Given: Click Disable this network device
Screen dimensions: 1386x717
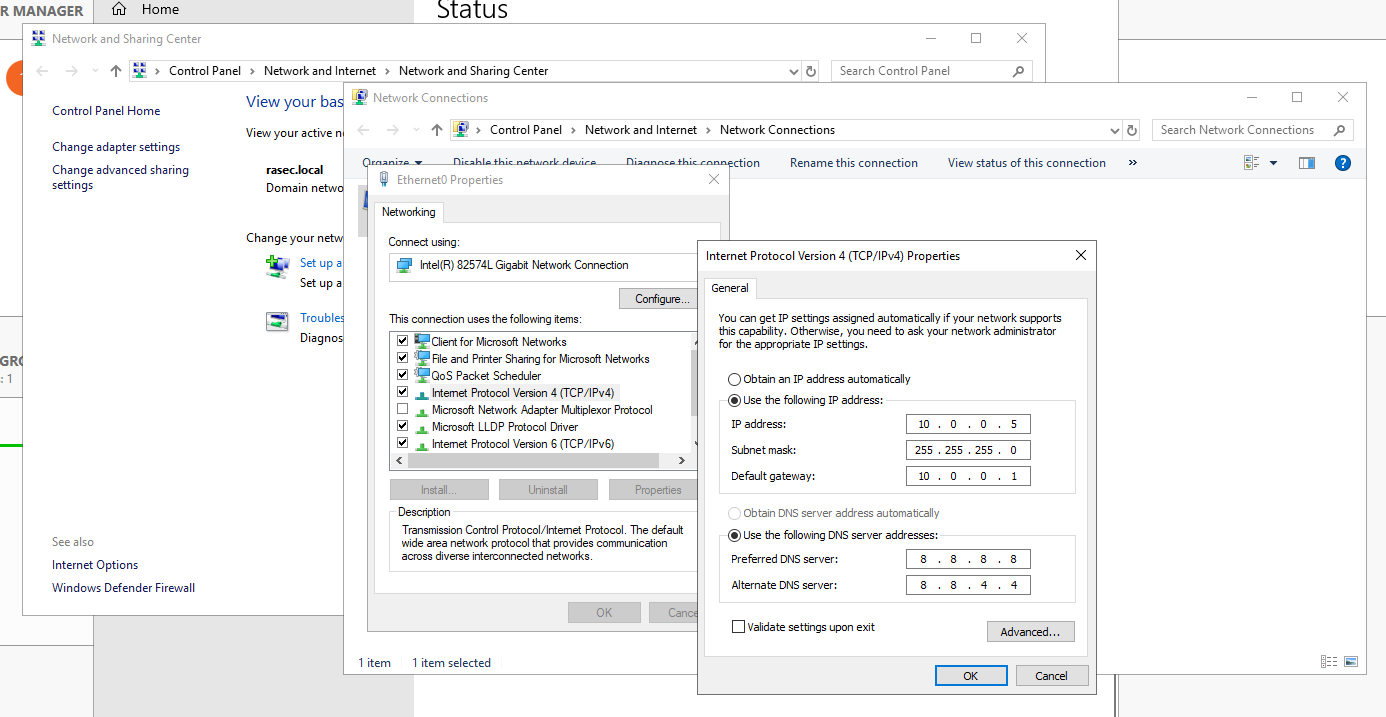Looking at the screenshot, I should (524, 163).
